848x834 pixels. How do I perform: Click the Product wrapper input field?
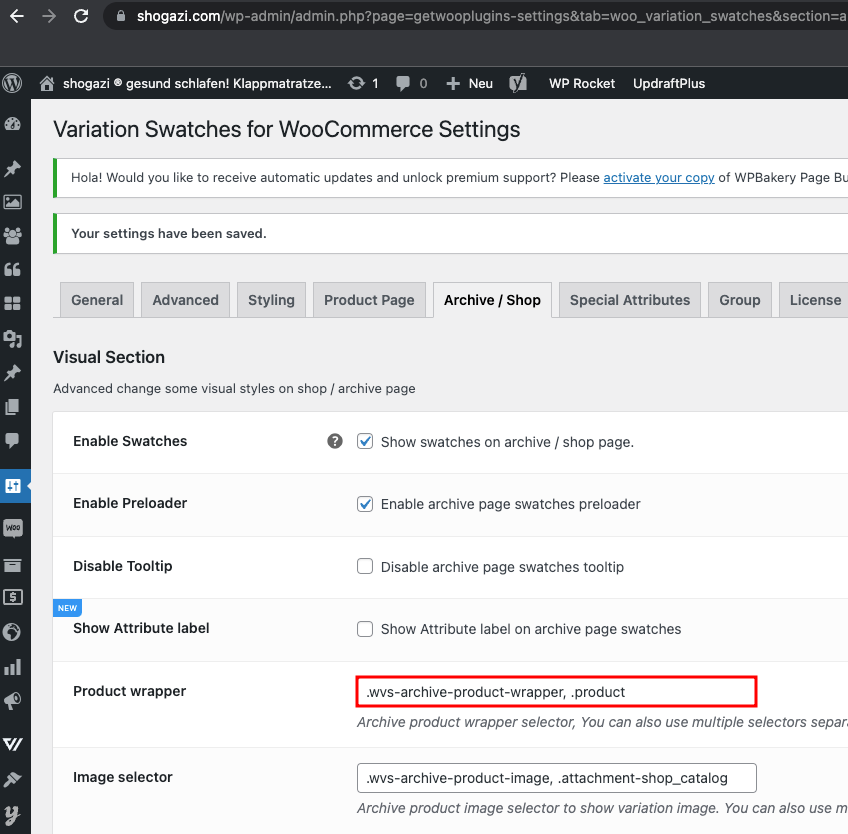556,692
